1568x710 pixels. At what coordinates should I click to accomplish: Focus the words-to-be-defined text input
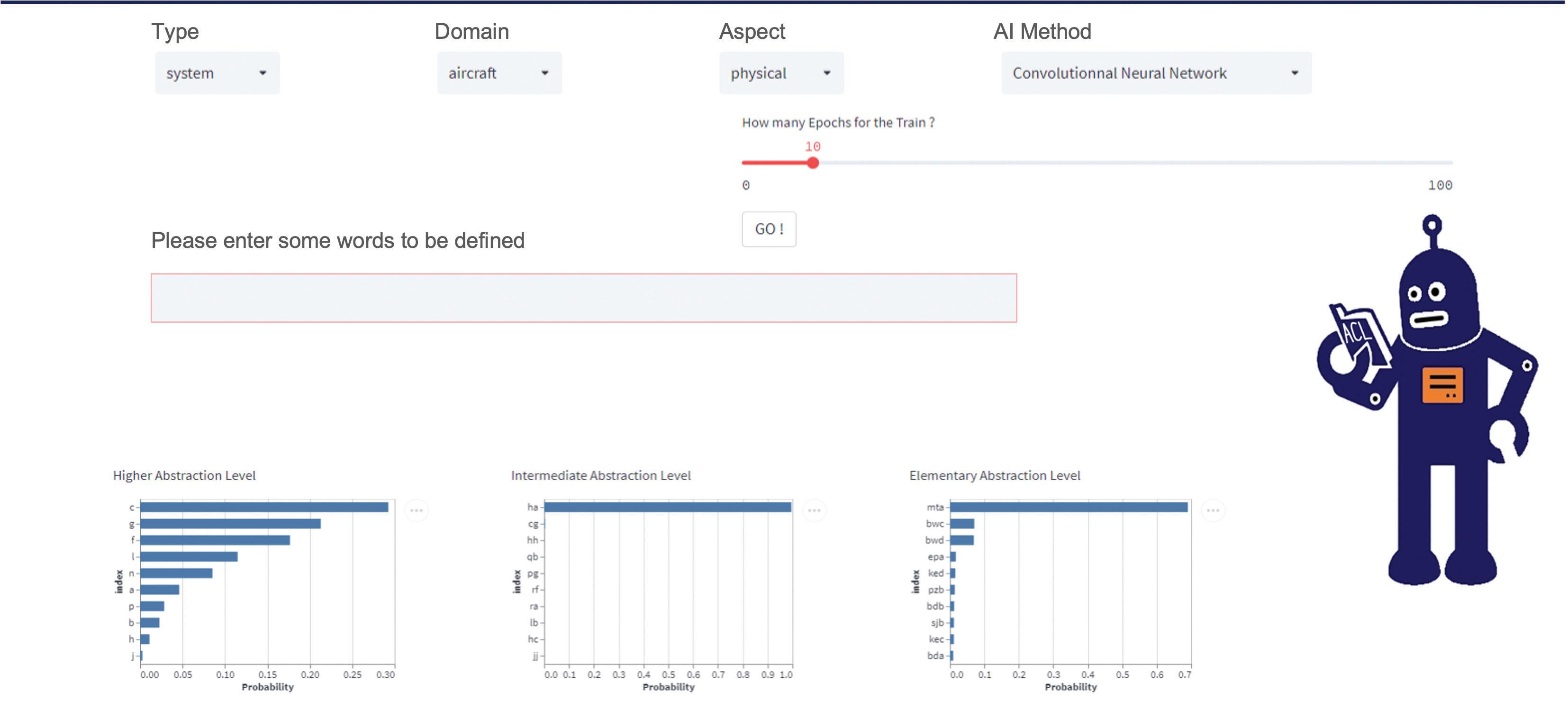583,298
